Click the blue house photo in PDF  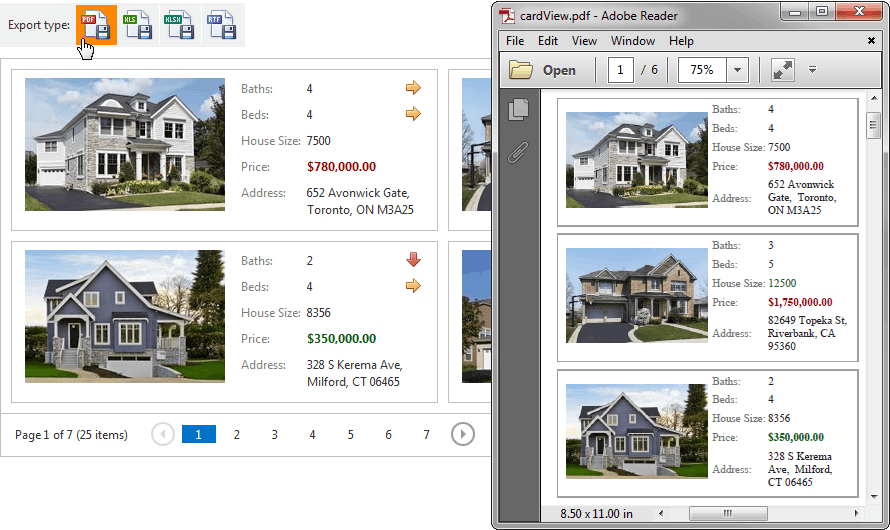[x=637, y=431]
